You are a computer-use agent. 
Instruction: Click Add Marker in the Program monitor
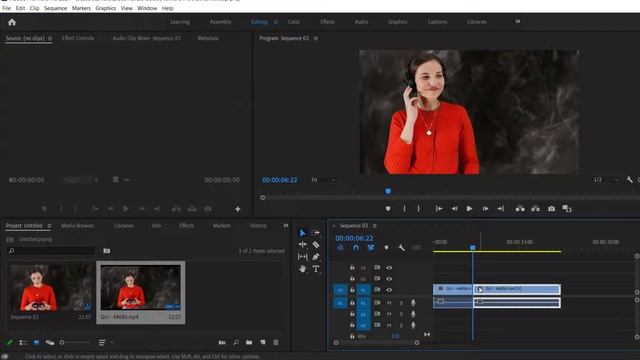tap(388, 209)
